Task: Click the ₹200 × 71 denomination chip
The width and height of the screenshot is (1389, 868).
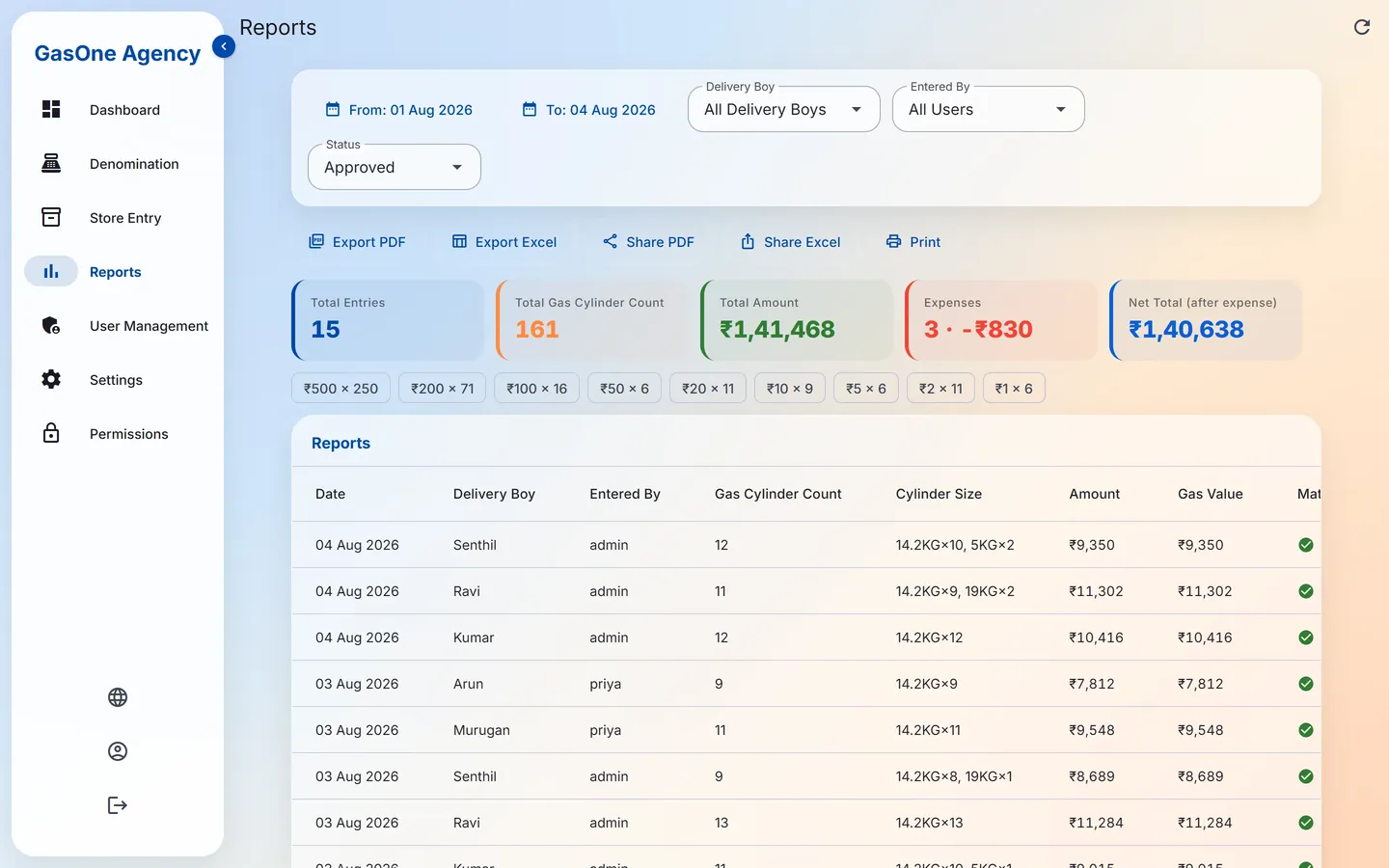Action: coord(443,388)
